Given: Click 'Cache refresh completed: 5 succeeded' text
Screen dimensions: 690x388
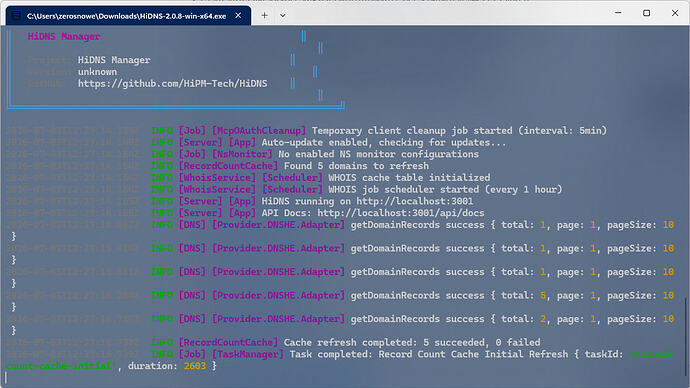Looking at the screenshot, I should click(384, 342).
